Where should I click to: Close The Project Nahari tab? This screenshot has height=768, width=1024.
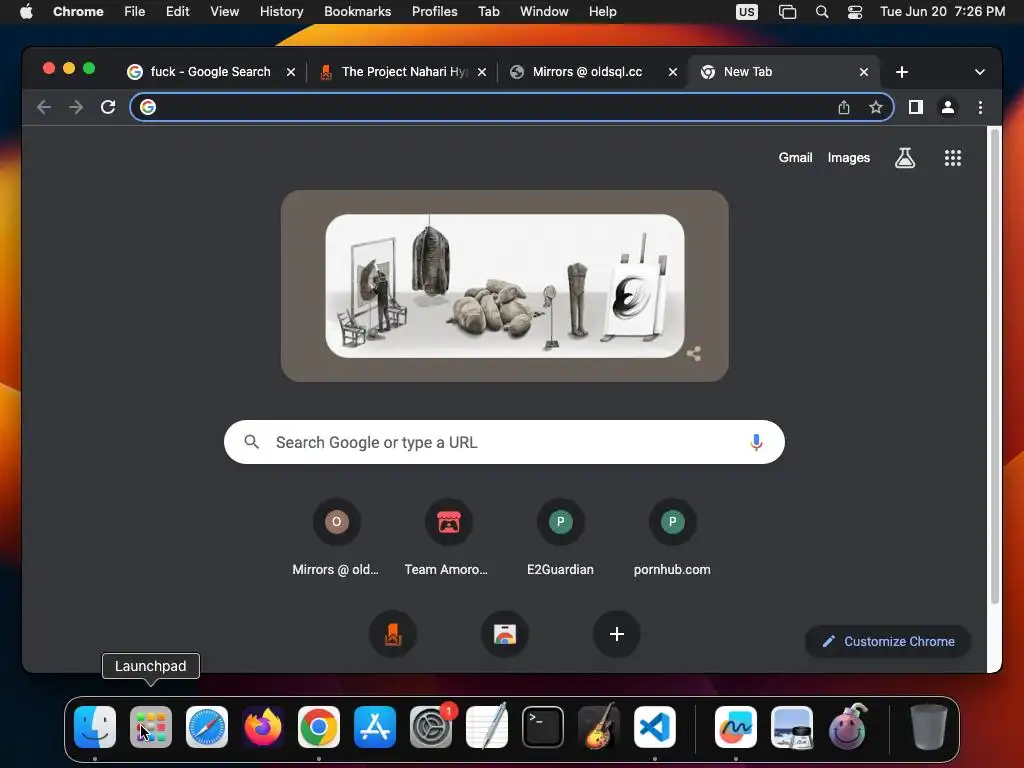(x=482, y=72)
